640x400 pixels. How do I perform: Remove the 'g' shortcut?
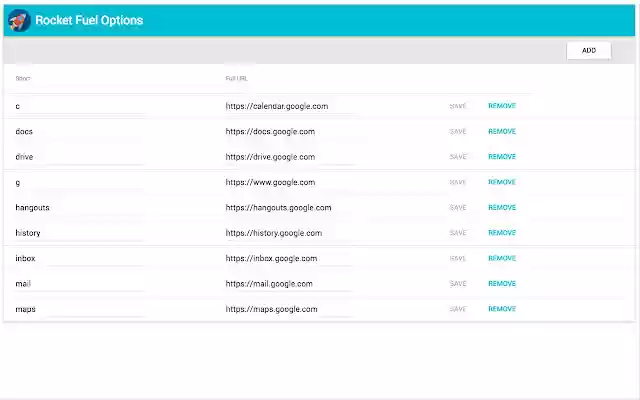502,182
